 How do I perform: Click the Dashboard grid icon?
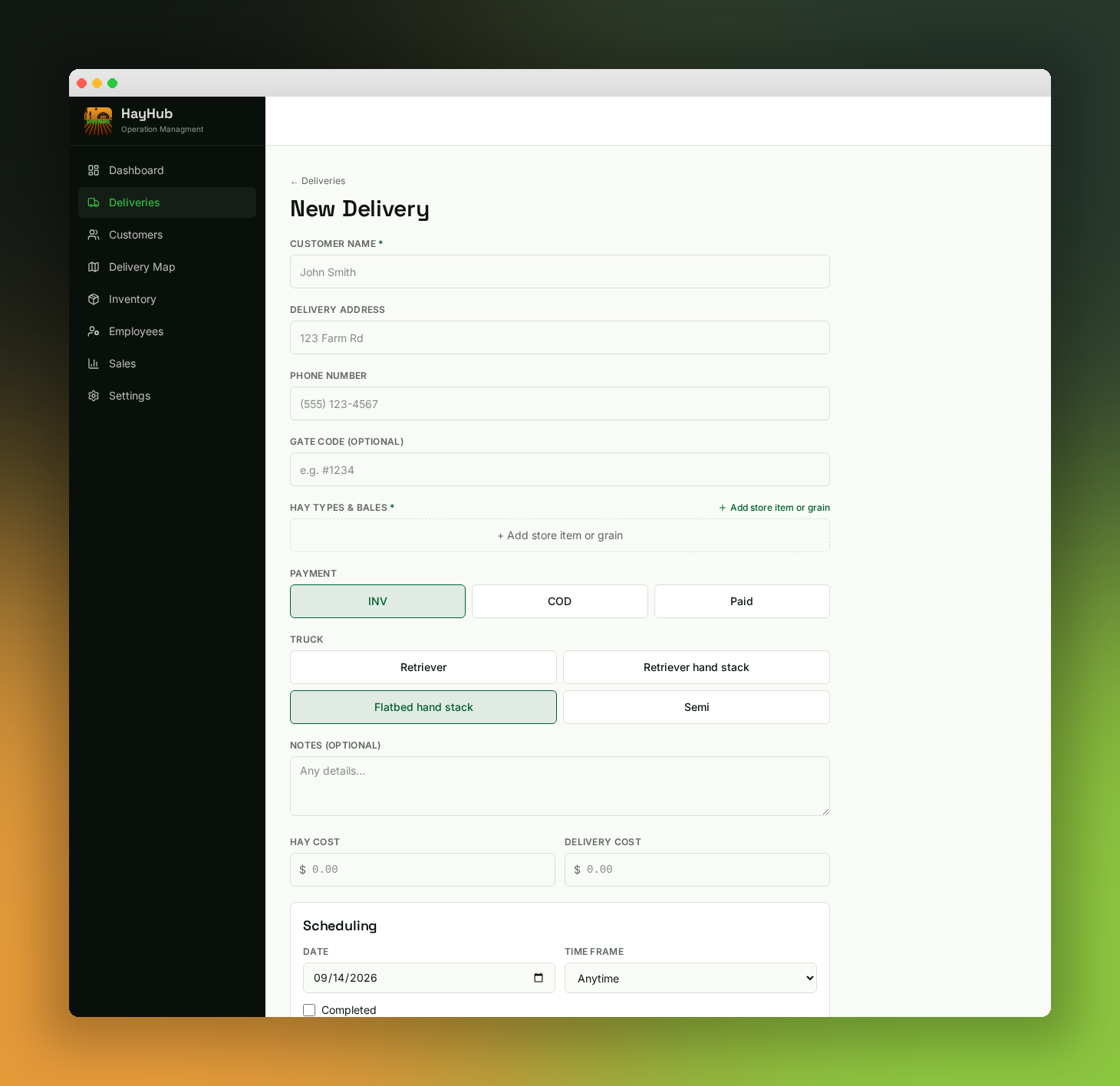click(x=94, y=170)
